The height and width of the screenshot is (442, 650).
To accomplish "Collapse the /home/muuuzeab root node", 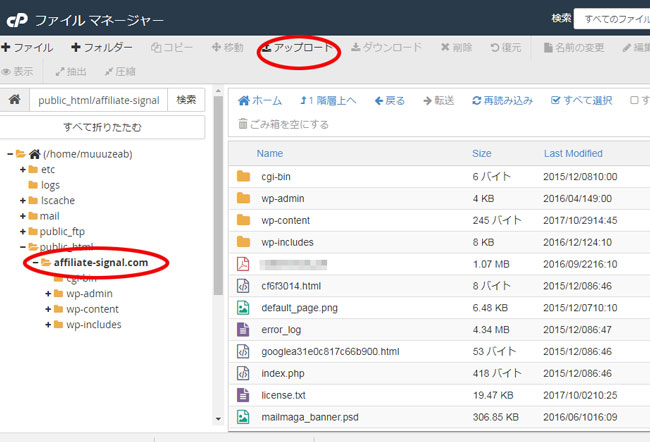I will 10,154.
